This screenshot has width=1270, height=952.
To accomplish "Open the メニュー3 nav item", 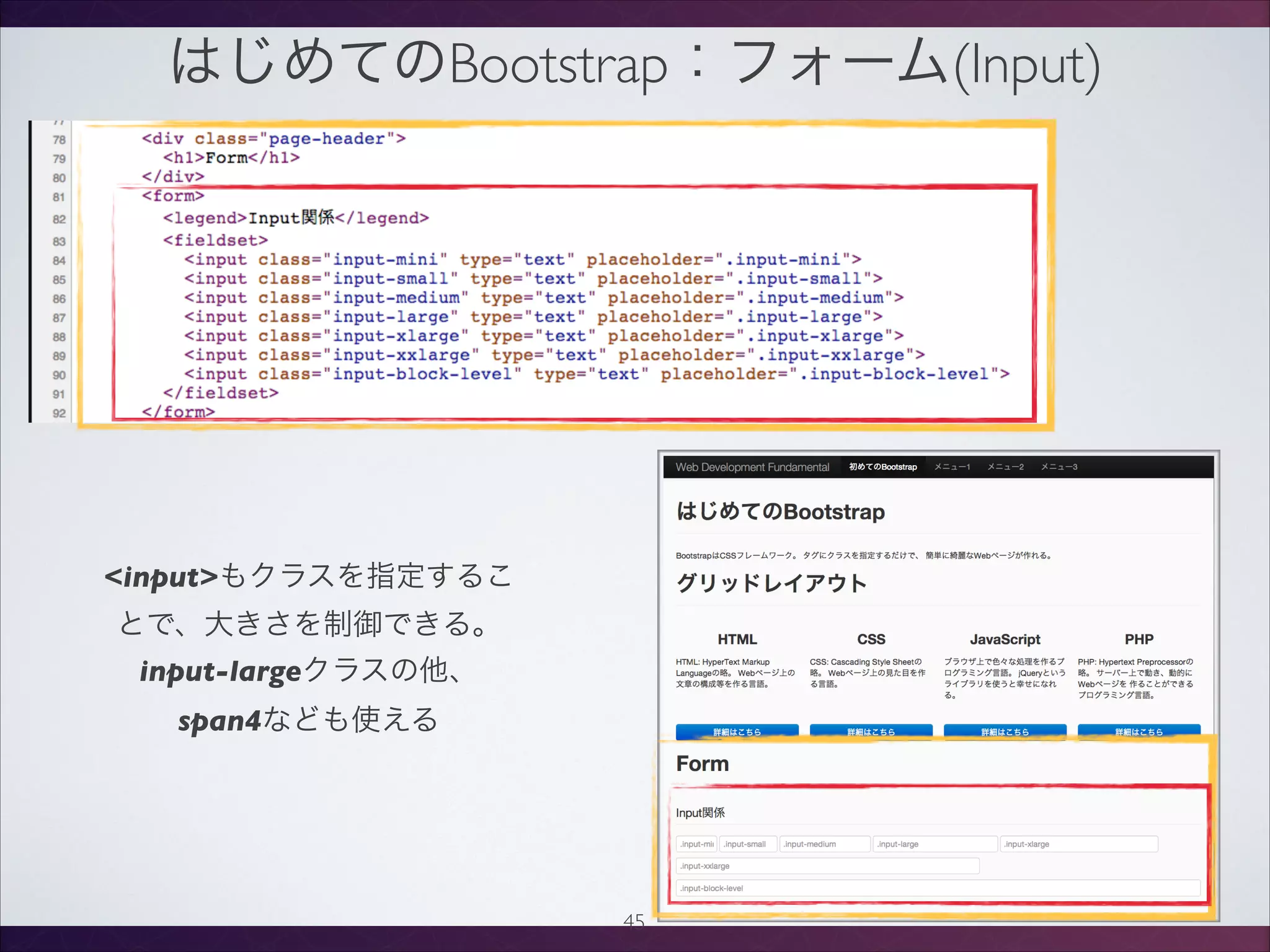I will (1059, 467).
